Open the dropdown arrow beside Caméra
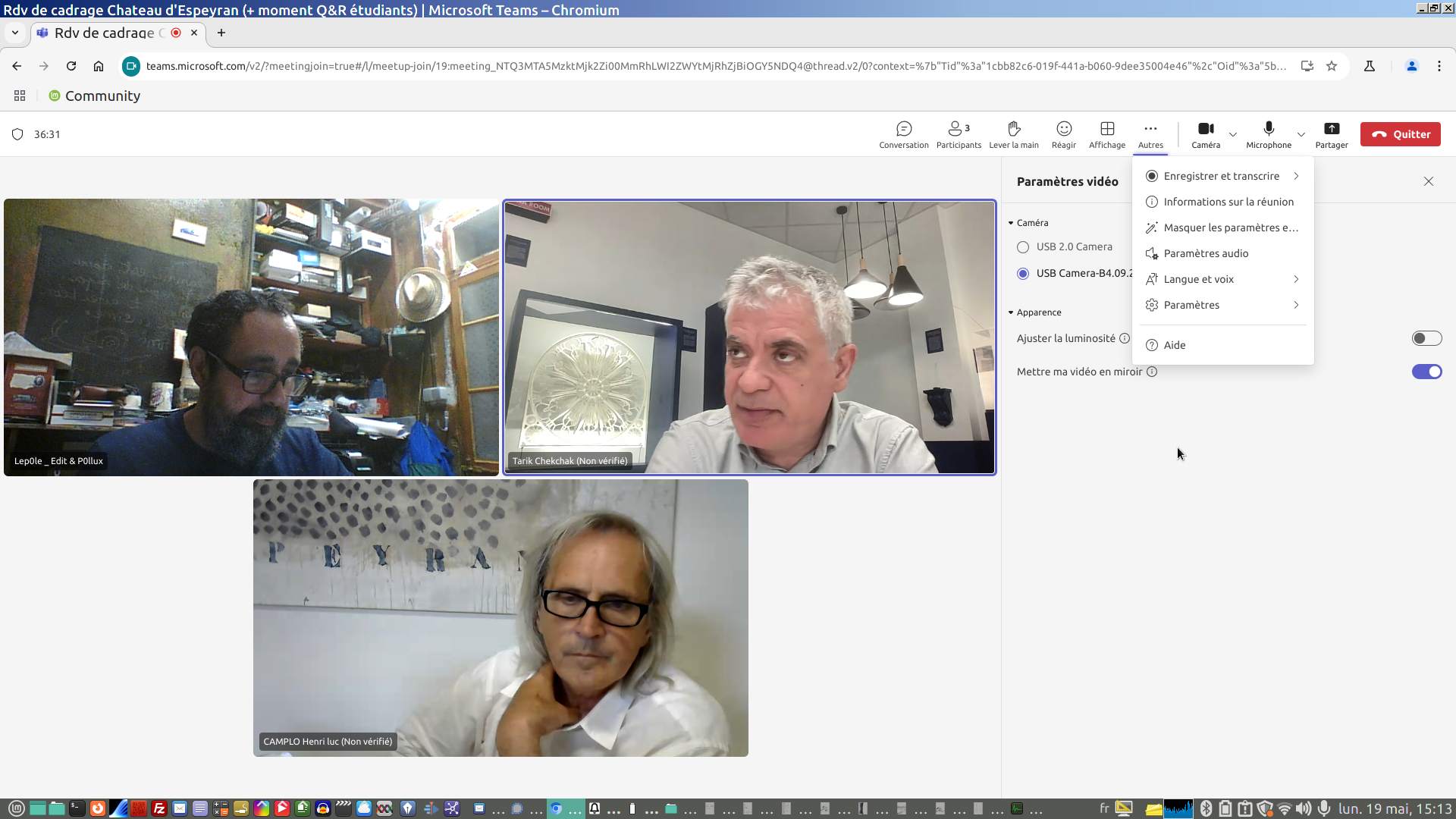1456x819 pixels. click(x=1233, y=135)
